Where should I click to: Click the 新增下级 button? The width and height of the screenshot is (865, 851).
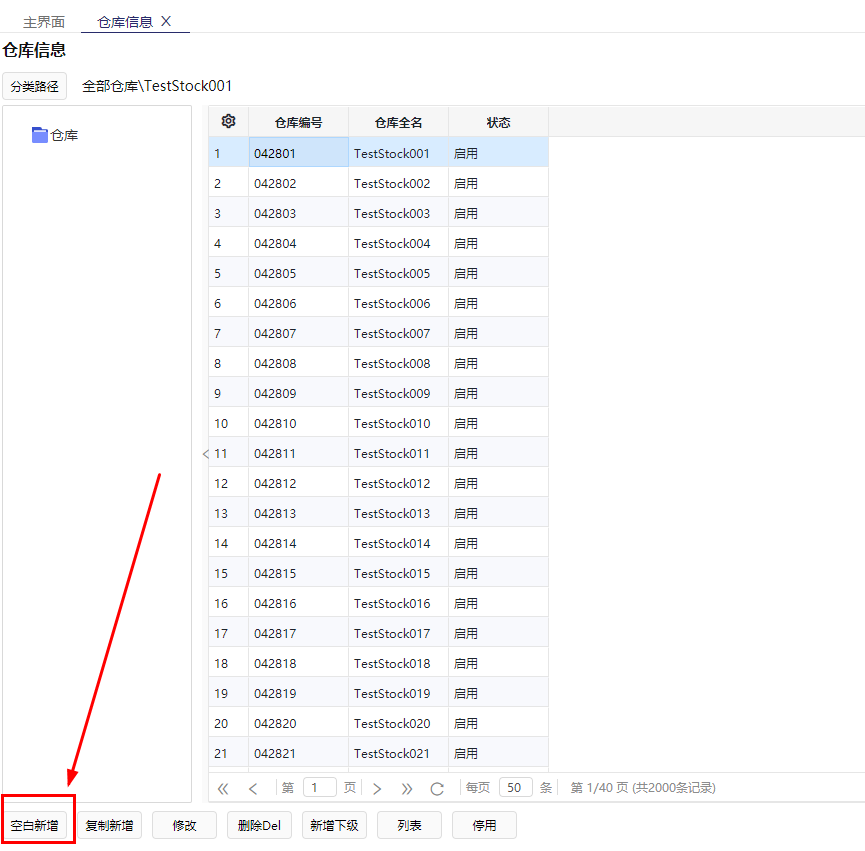click(x=334, y=825)
